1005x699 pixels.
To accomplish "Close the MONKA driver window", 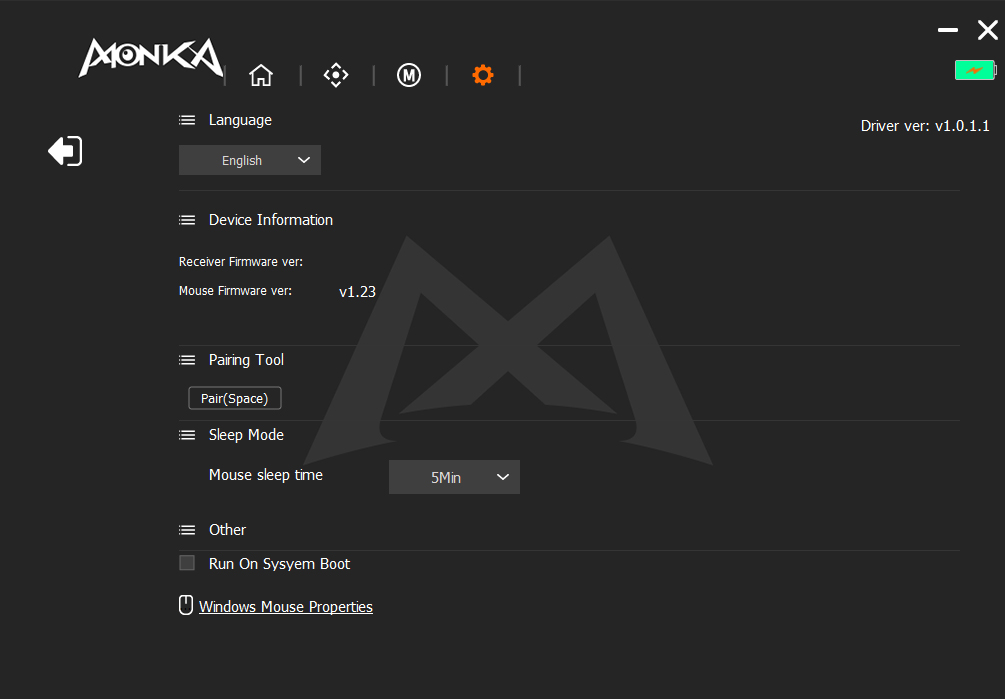I will 987,31.
